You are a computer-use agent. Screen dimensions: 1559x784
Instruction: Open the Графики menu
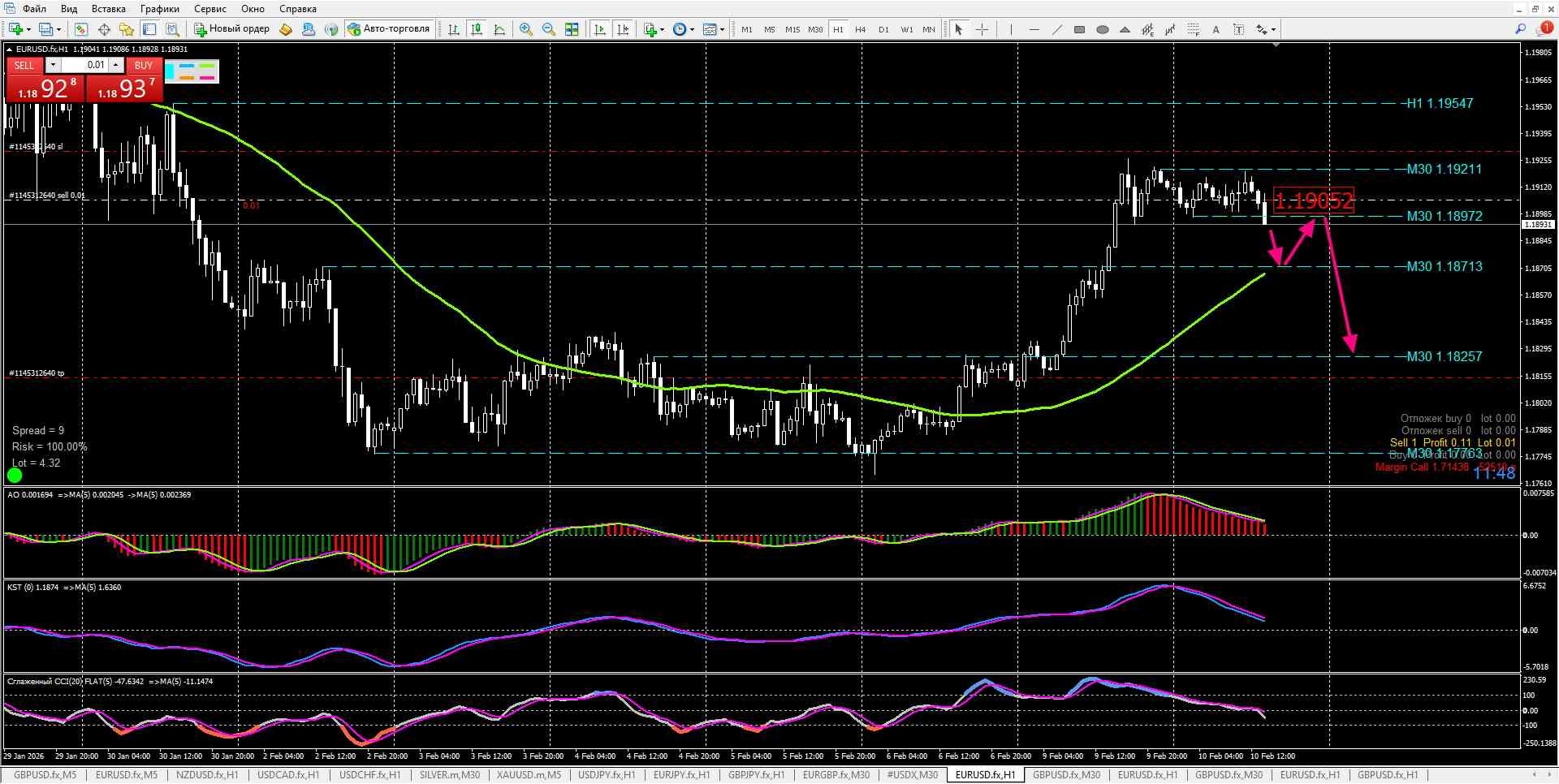[x=159, y=9]
